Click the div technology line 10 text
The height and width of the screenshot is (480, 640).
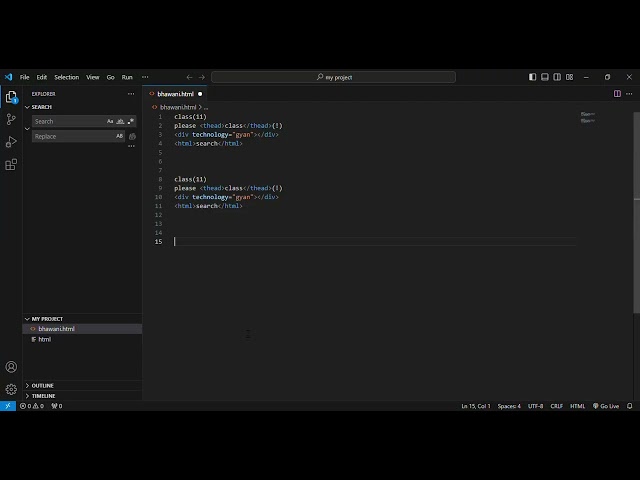[x=226, y=197]
